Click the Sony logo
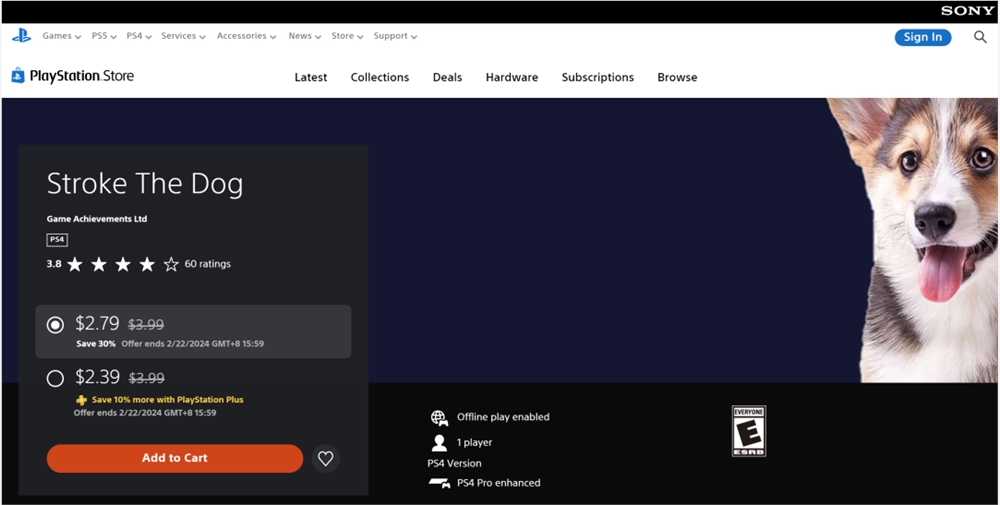 point(967,11)
